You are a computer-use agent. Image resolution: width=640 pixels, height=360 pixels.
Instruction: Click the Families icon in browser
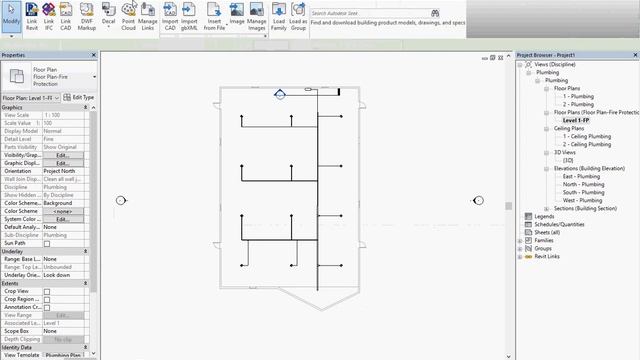point(528,240)
